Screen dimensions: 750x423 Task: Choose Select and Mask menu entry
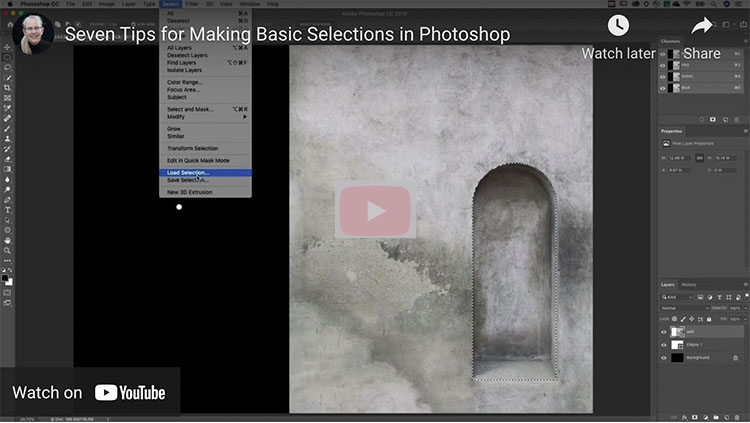[205, 109]
